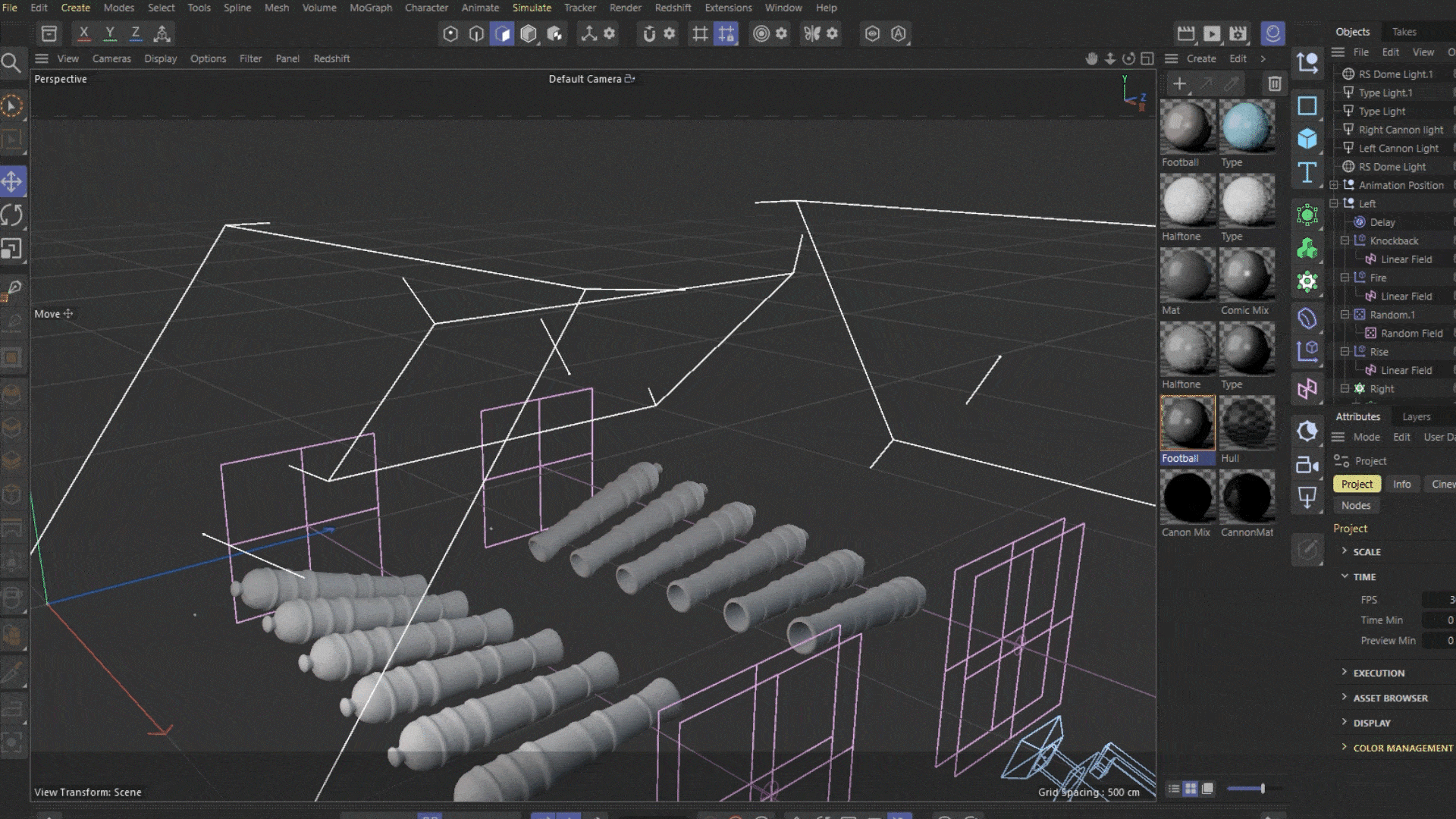Toggle soft selection
Screen dimensions: 1456x819
point(761,33)
